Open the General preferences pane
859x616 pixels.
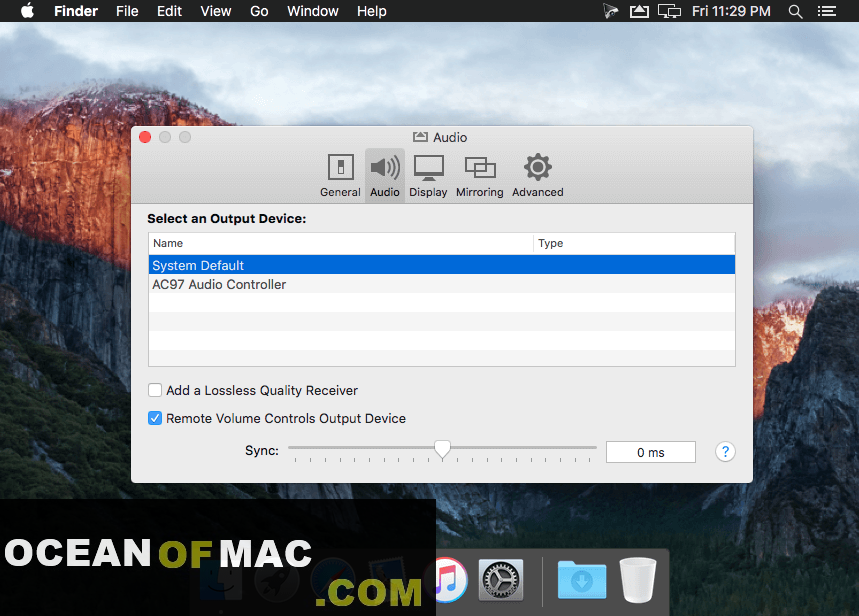[340, 175]
